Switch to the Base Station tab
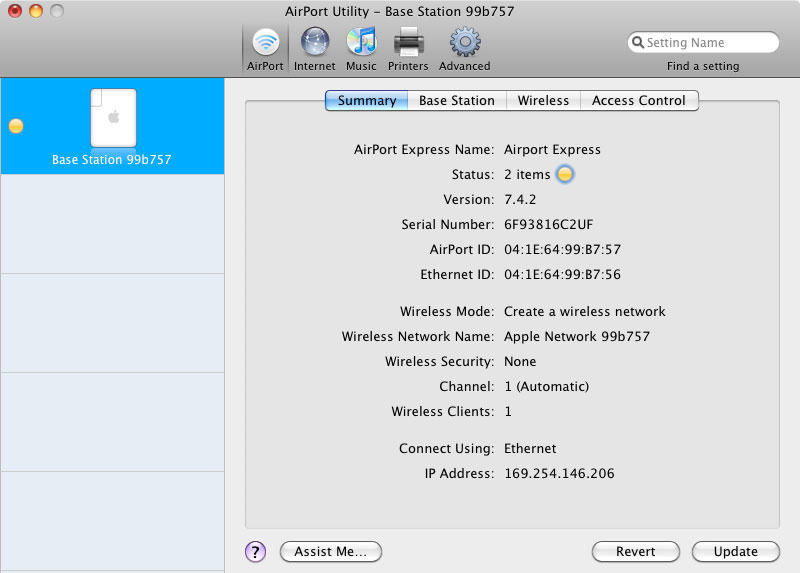The height and width of the screenshot is (573, 800). (457, 101)
